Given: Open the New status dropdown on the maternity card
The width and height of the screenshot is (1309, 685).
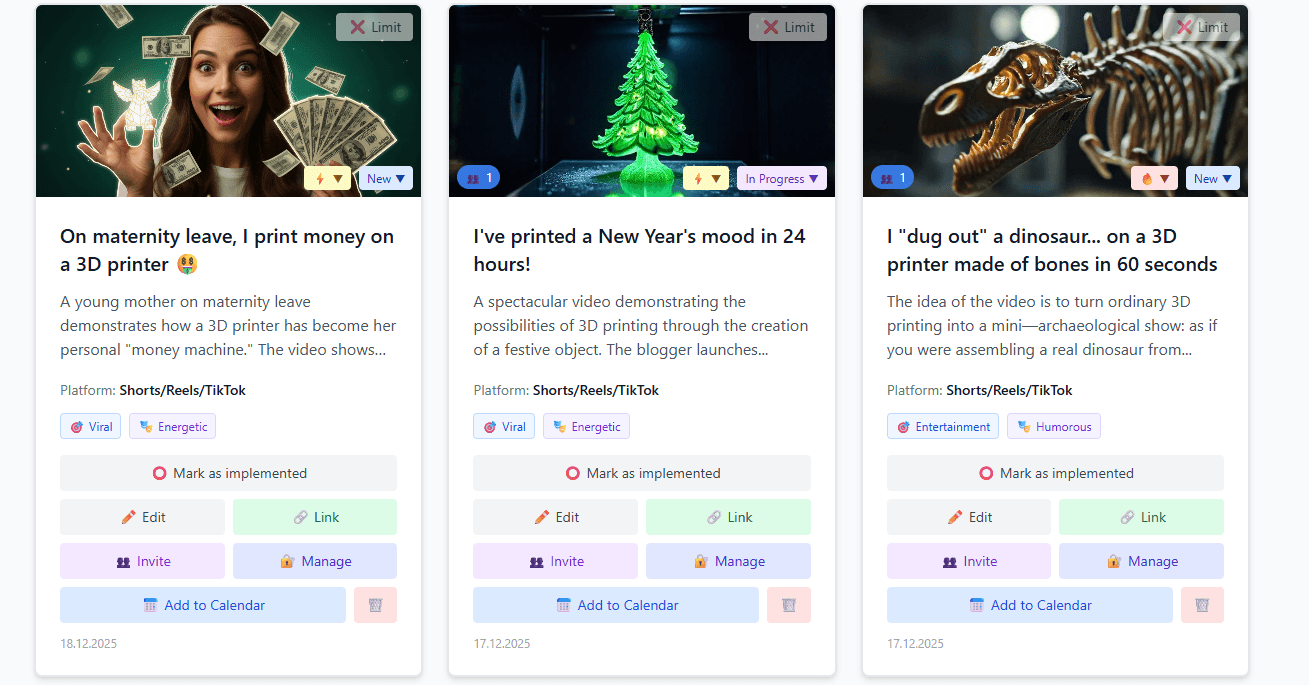Looking at the screenshot, I should coord(385,177).
